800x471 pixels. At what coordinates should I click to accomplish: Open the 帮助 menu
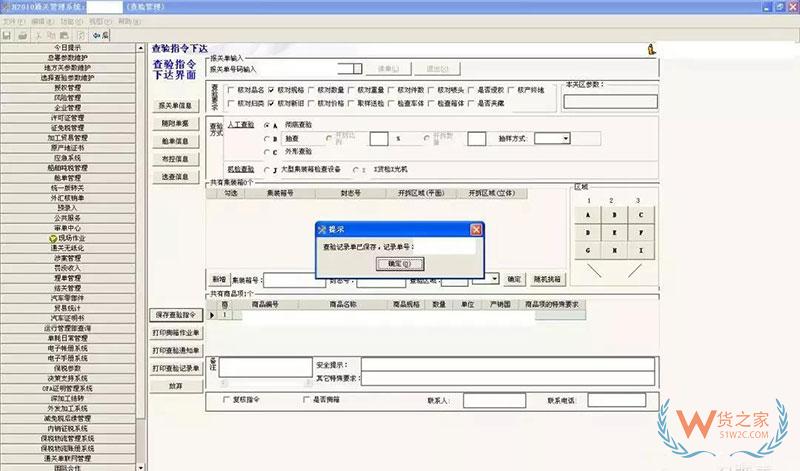[x=129, y=21]
